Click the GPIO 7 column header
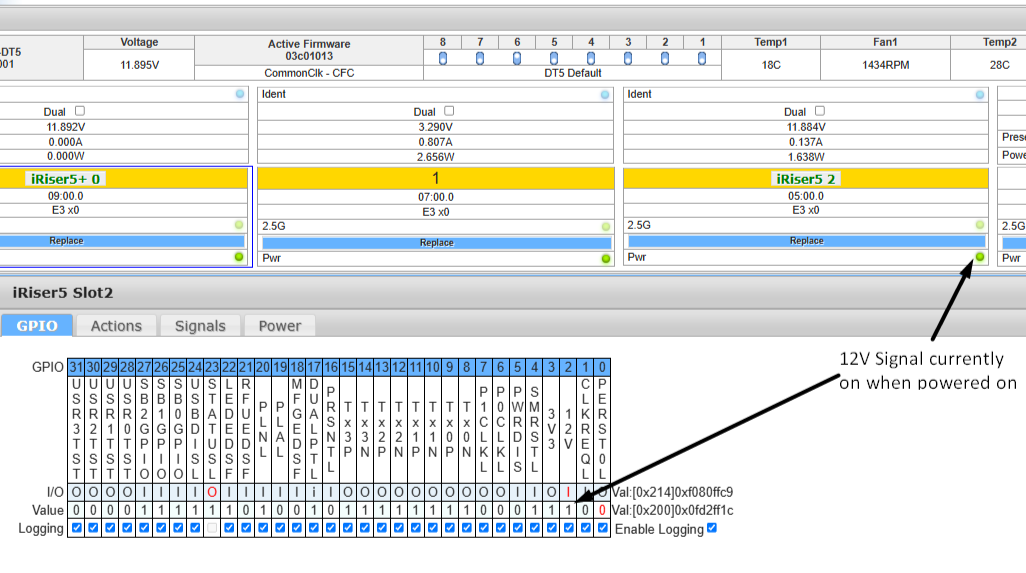Screen dimensions: 1026x573 (484, 368)
